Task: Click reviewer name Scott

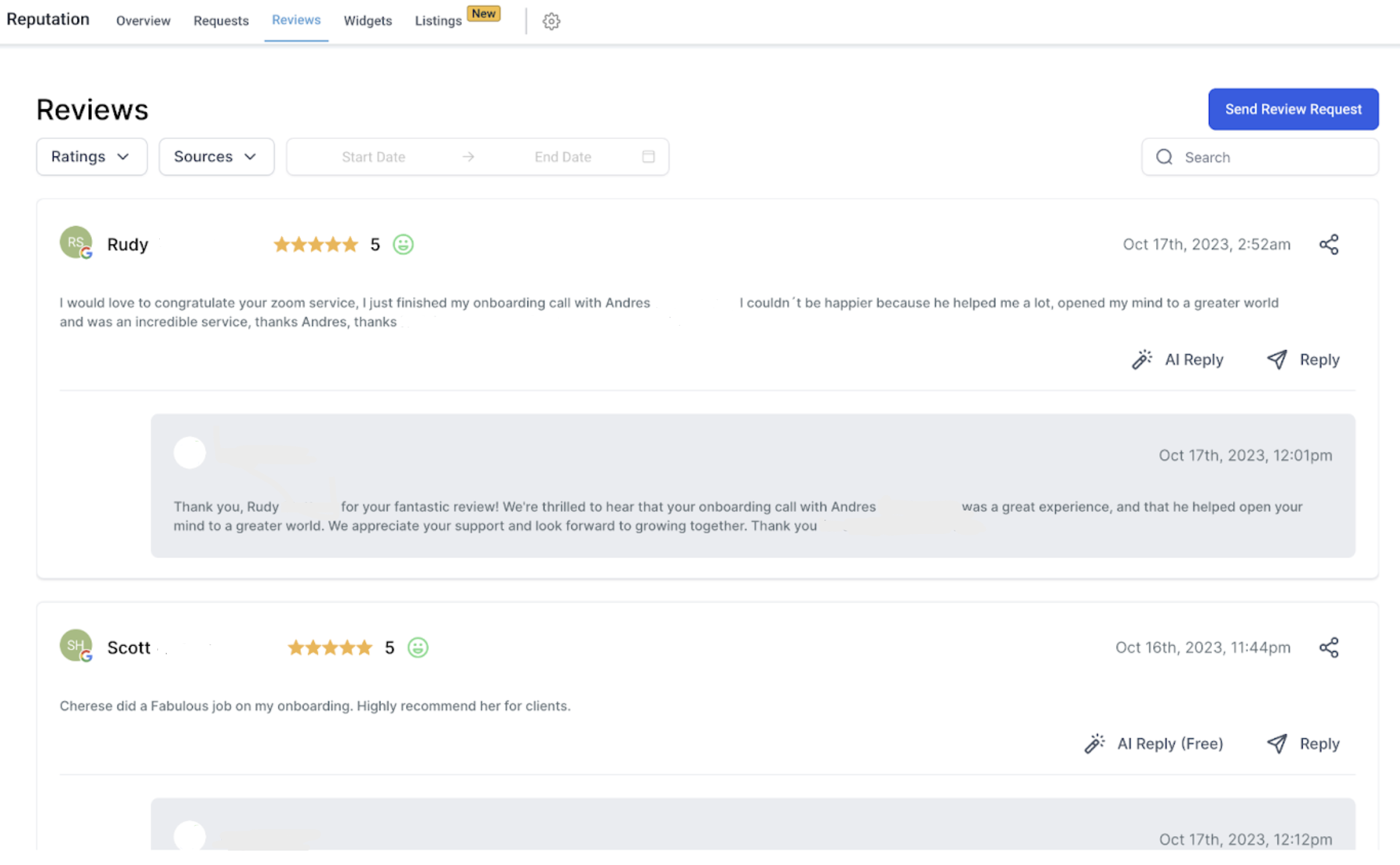Action: 129,648
